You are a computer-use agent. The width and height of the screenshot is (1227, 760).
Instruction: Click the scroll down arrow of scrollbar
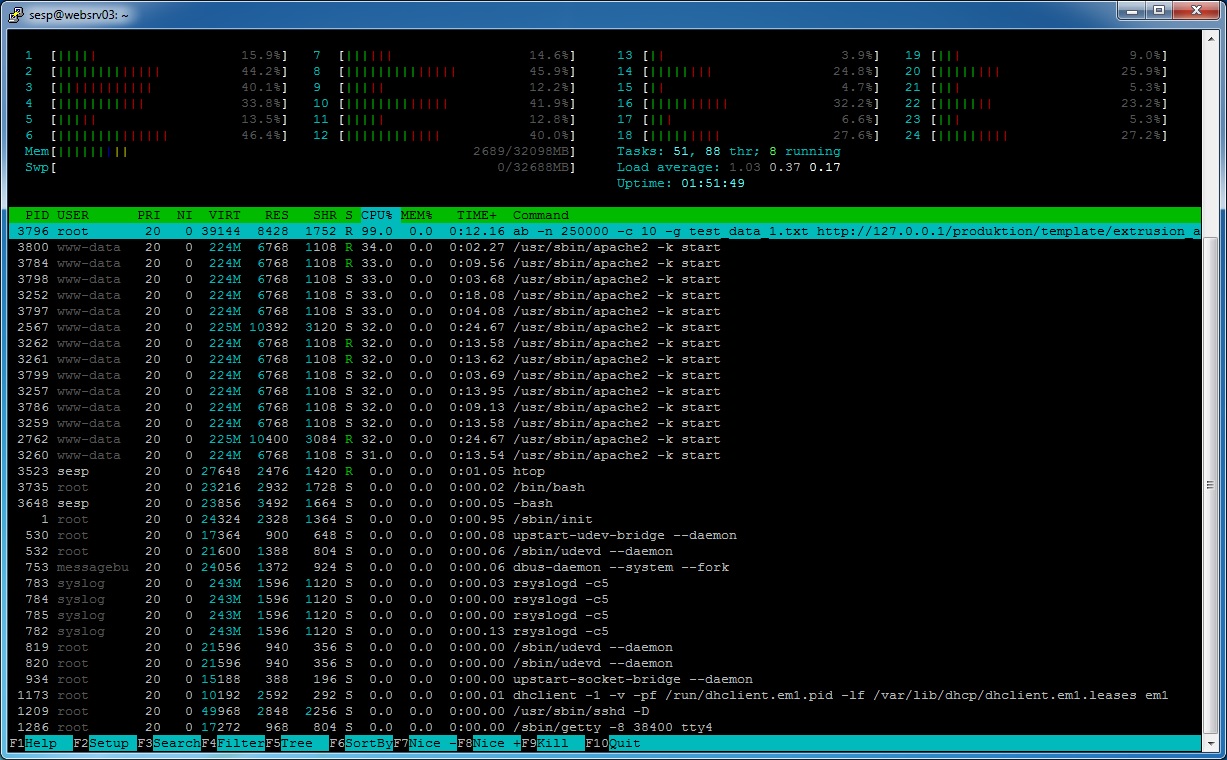pos(1210,743)
